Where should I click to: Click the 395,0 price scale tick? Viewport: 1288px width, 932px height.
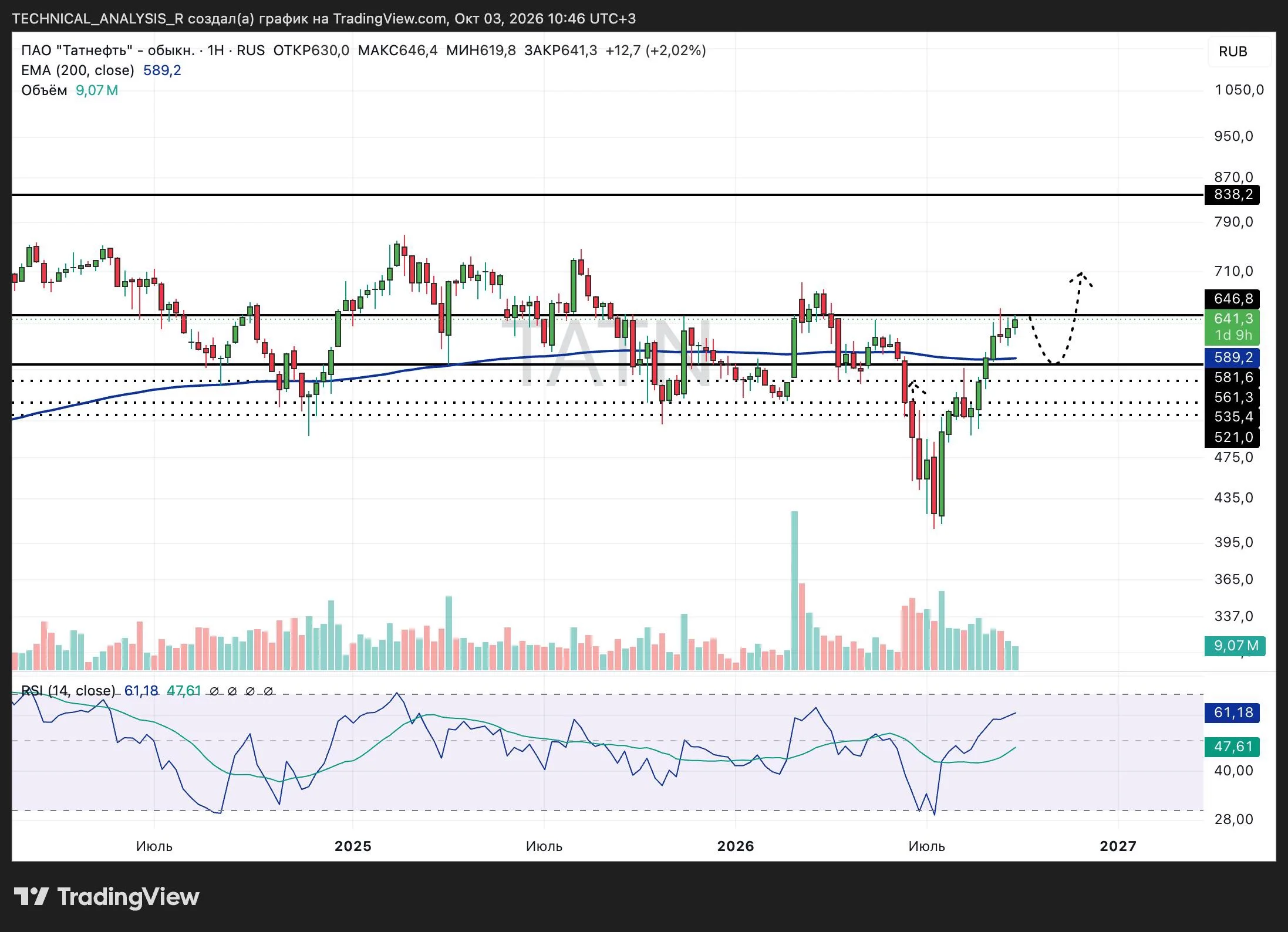[x=1233, y=542]
